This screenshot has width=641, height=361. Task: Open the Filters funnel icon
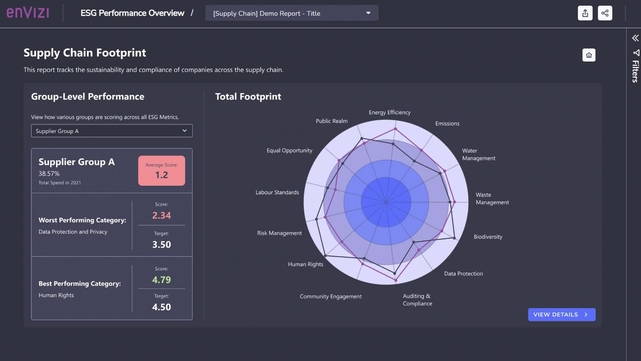pyautogui.click(x=636, y=53)
